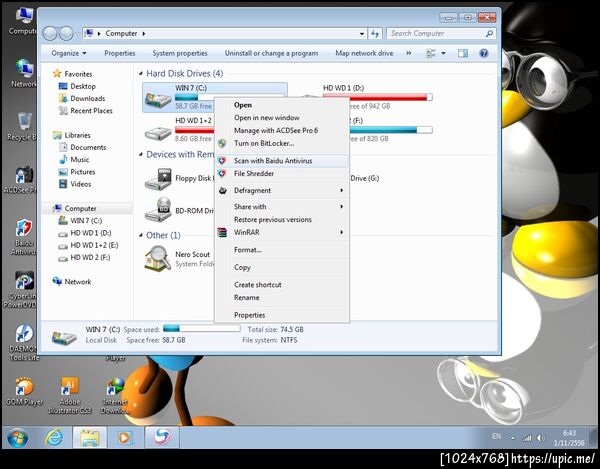Click the volume speaker tray icon
This screenshot has height=469, width=600.
click(x=541, y=438)
